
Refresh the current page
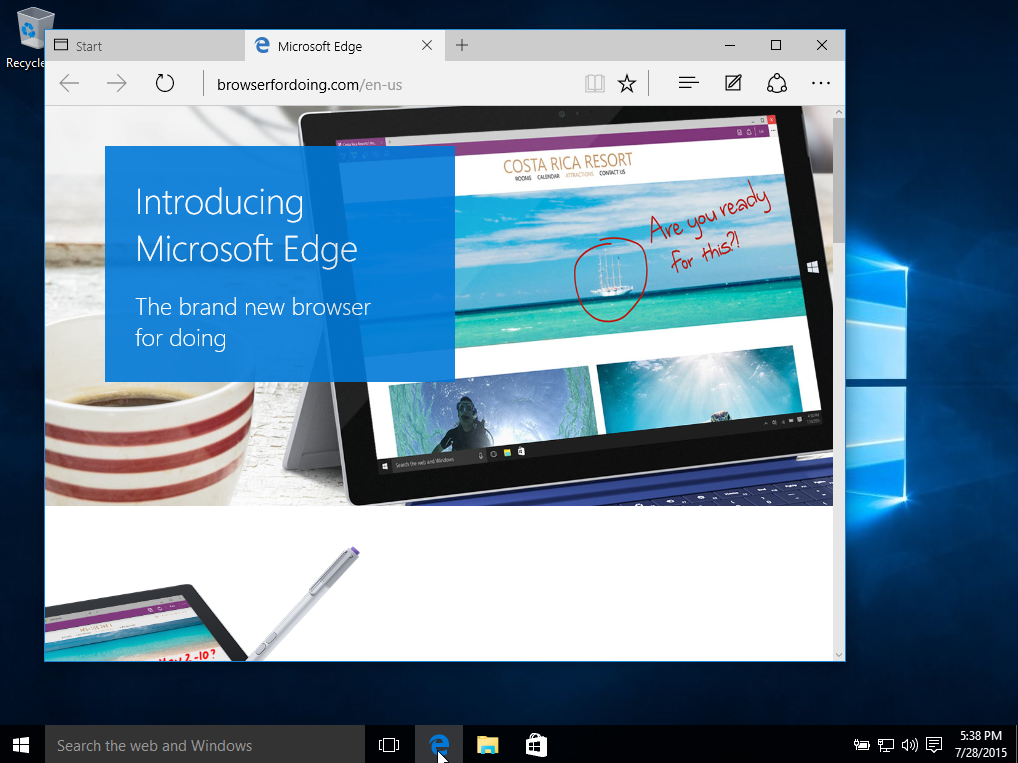coord(165,84)
